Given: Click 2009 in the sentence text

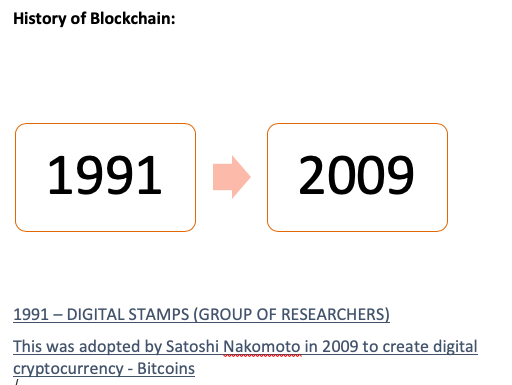Looking at the screenshot, I should pyautogui.click(x=340, y=347).
